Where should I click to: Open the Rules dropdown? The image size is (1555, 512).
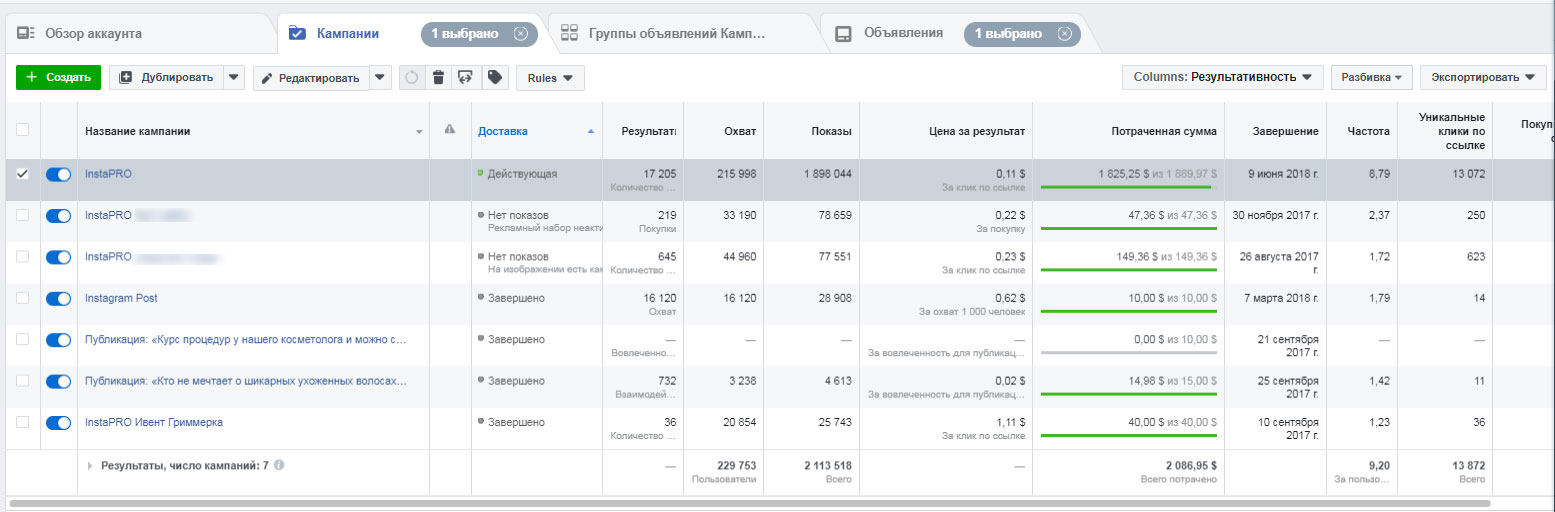click(550, 77)
